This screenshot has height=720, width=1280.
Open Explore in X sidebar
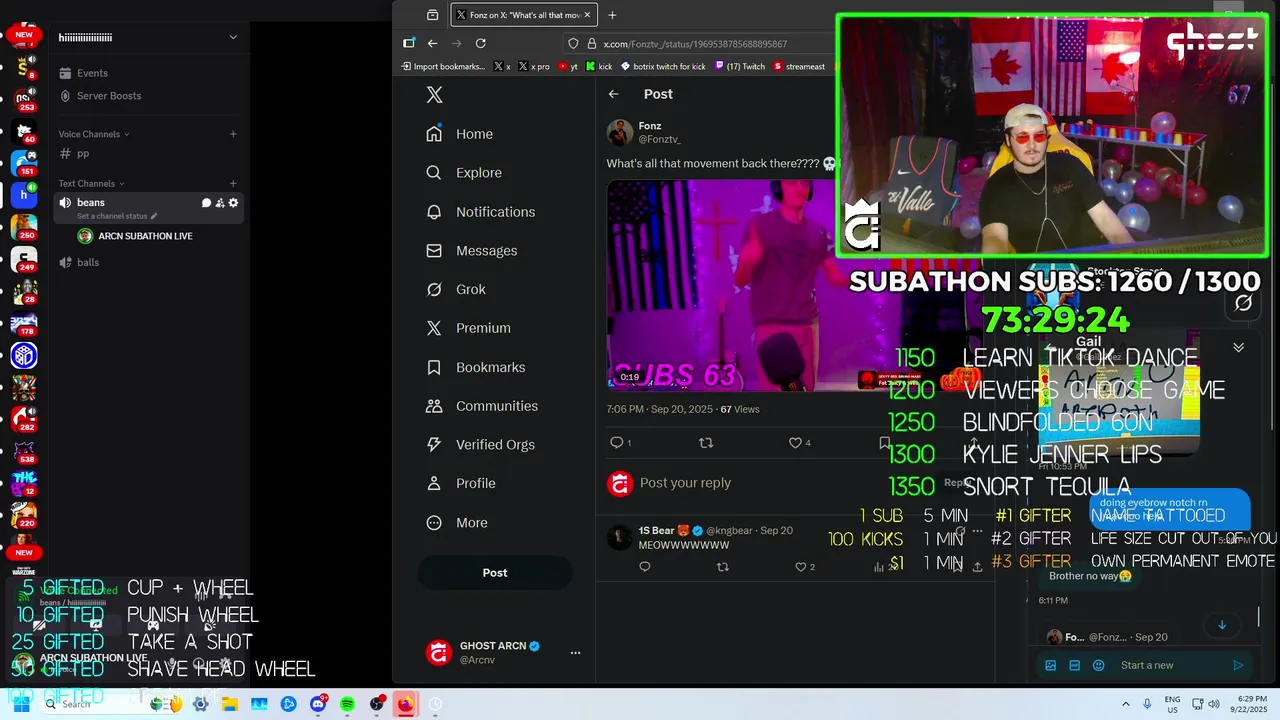(464, 173)
